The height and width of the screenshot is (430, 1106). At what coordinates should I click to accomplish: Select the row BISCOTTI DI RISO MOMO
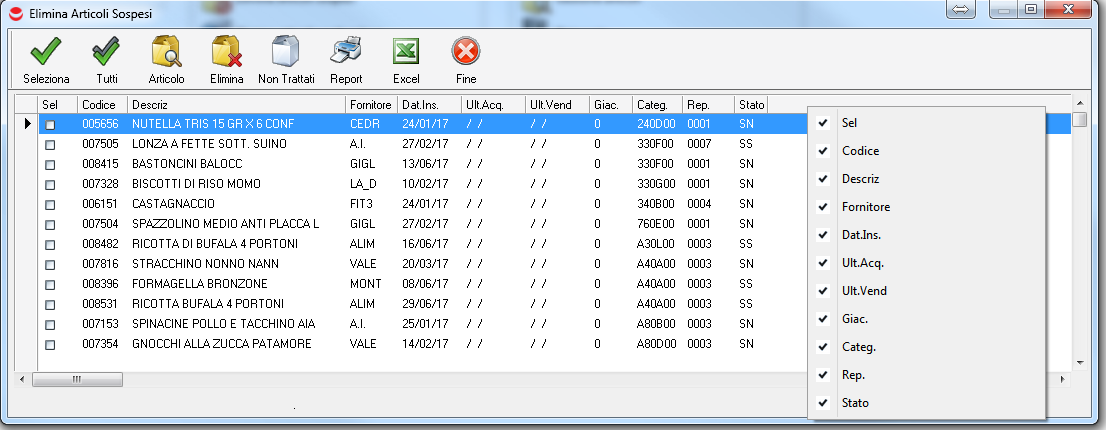196,184
